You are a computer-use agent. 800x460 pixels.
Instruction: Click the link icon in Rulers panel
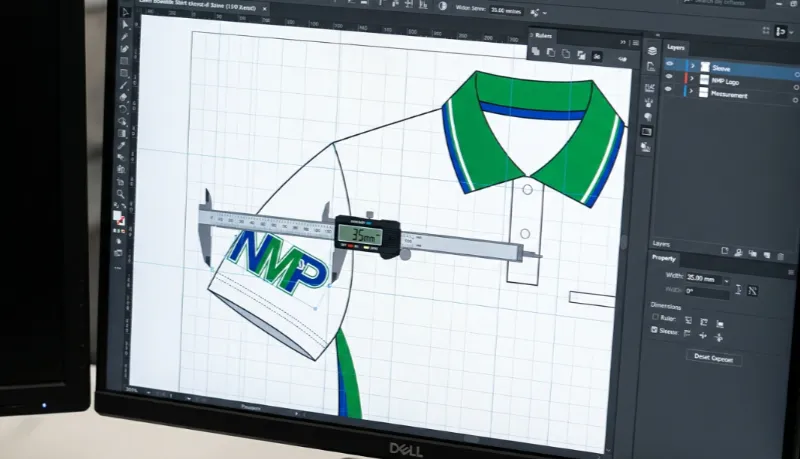[622, 59]
